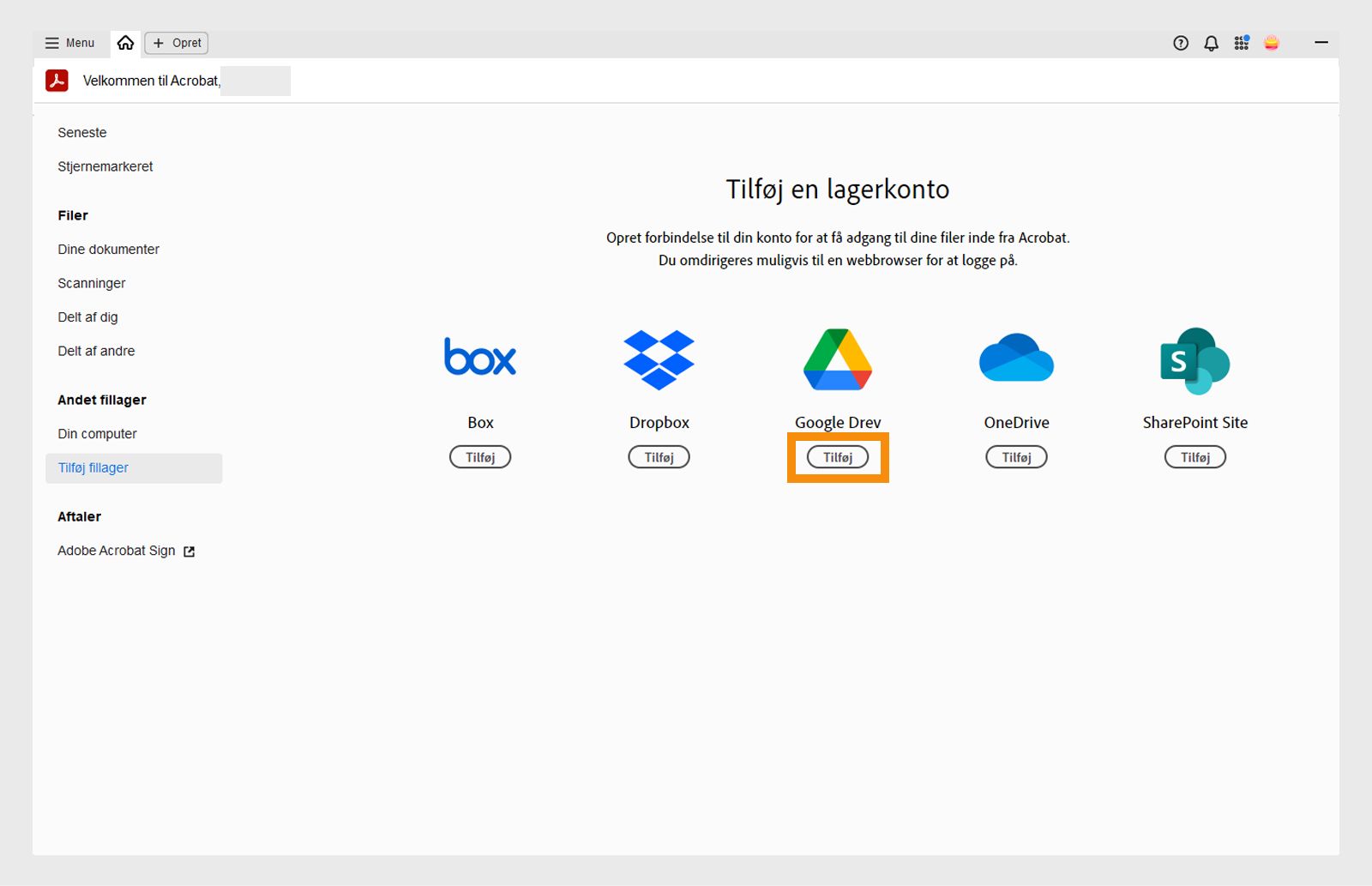
Task: Open the profile avatar
Action: pyautogui.click(x=1272, y=43)
